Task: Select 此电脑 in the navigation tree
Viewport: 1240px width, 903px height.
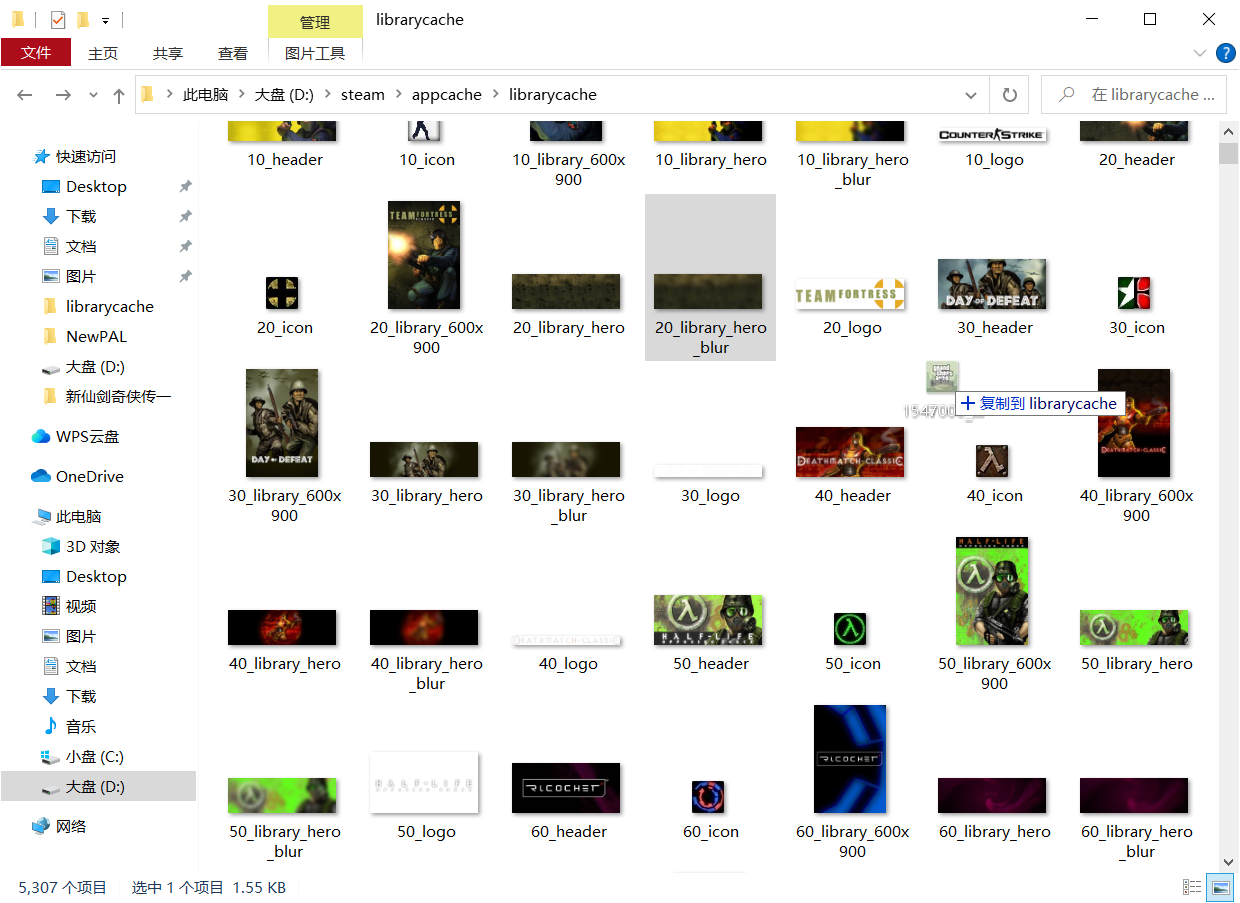Action: click(67, 517)
